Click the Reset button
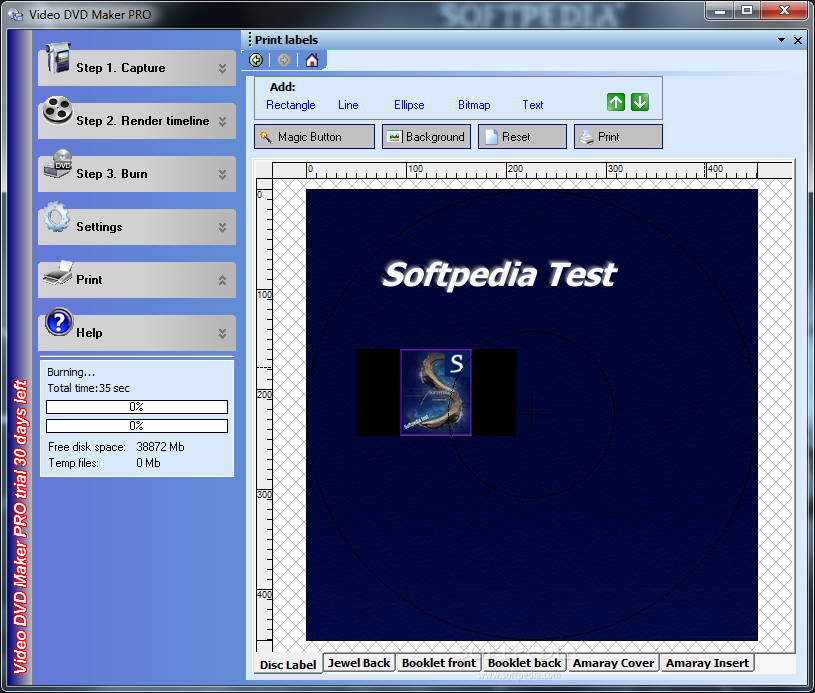The width and height of the screenshot is (815, 693). pyautogui.click(x=522, y=137)
